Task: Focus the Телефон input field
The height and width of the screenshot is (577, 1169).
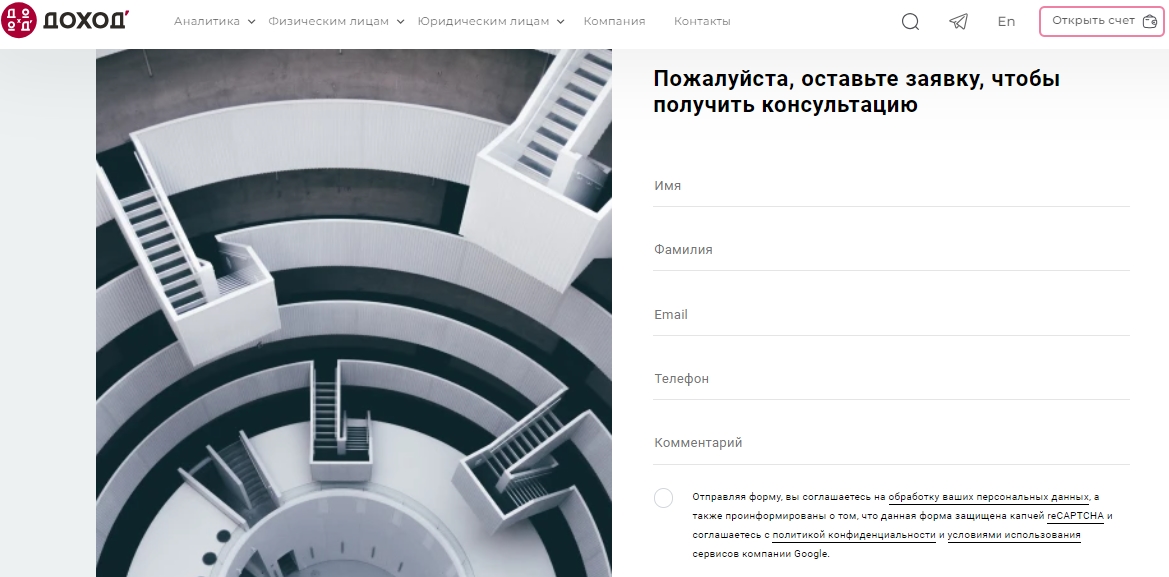Action: [x=892, y=379]
